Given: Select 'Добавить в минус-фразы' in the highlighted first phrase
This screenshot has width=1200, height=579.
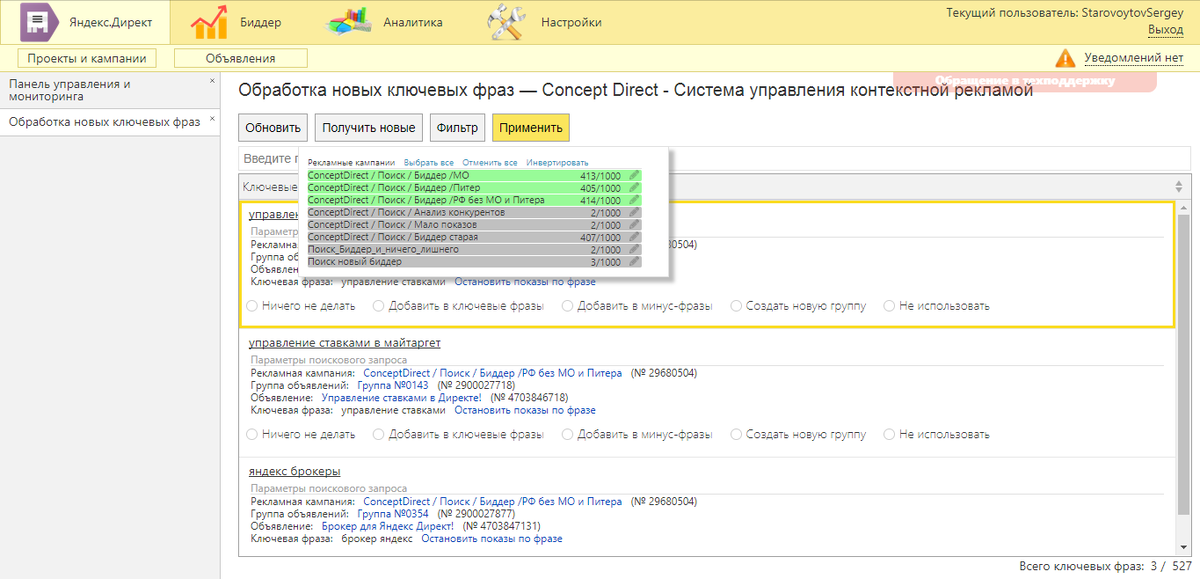Looking at the screenshot, I should coord(567,306).
